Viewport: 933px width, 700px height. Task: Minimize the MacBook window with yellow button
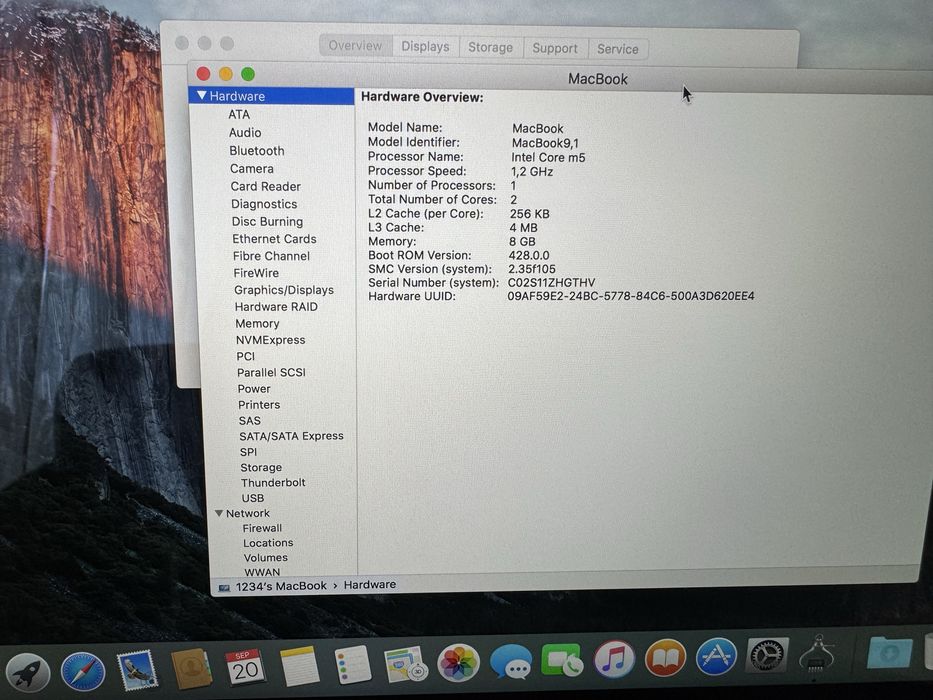click(x=226, y=74)
